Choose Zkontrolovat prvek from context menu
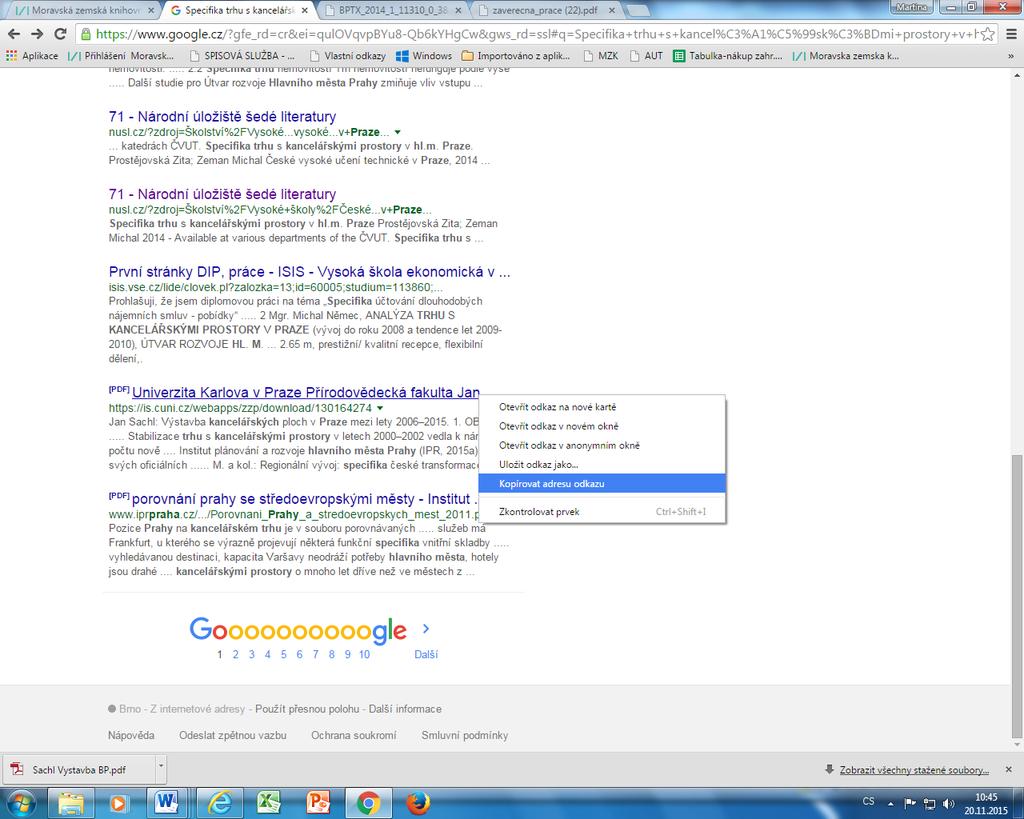The width and height of the screenshot is (1024, 819). click(602, 512)
